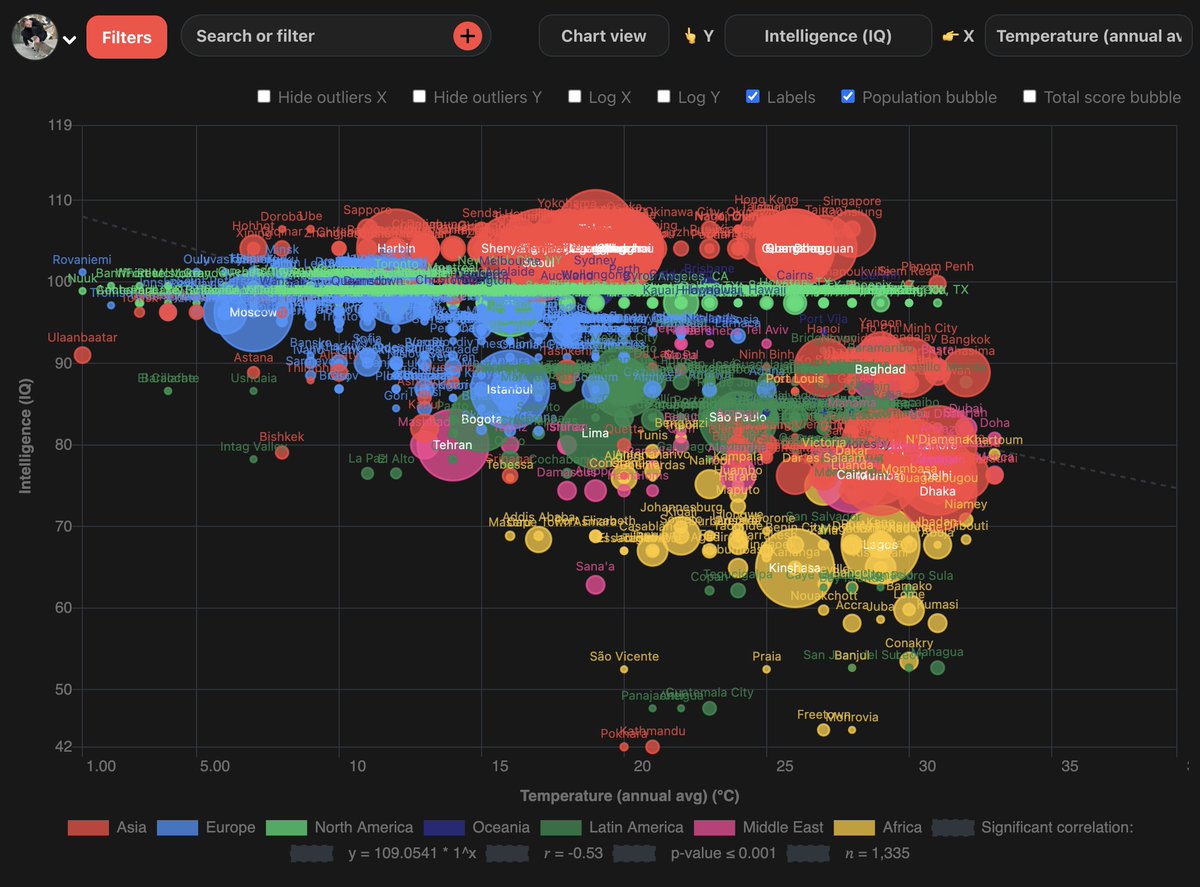The image size is (1200, 887).
Task: Open the Temperature (annual avg) axis dropdown
Action: 1088,35
